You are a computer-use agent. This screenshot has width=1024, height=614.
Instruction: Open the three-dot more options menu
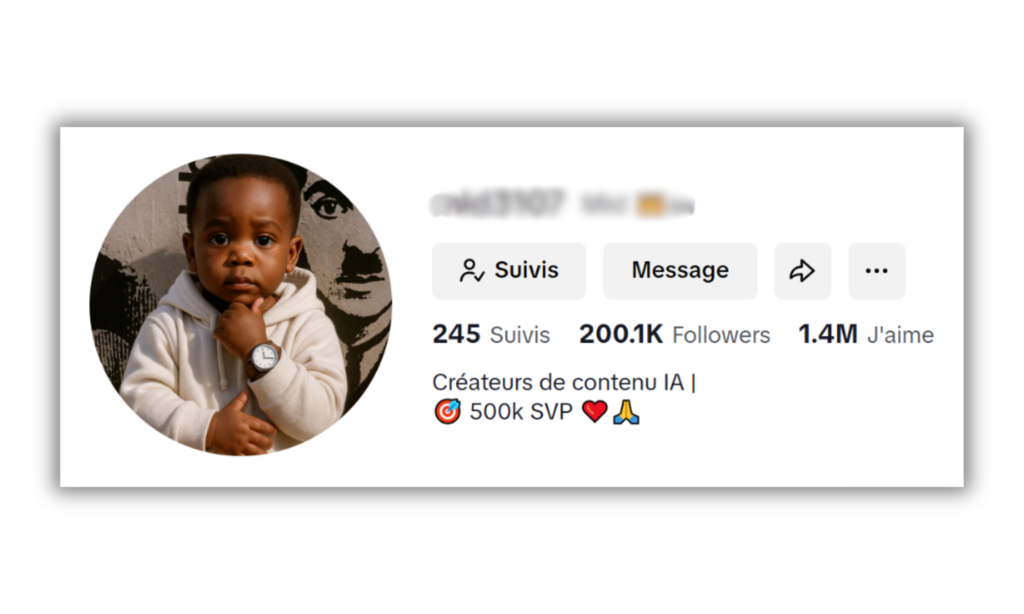tap(876, 270)
